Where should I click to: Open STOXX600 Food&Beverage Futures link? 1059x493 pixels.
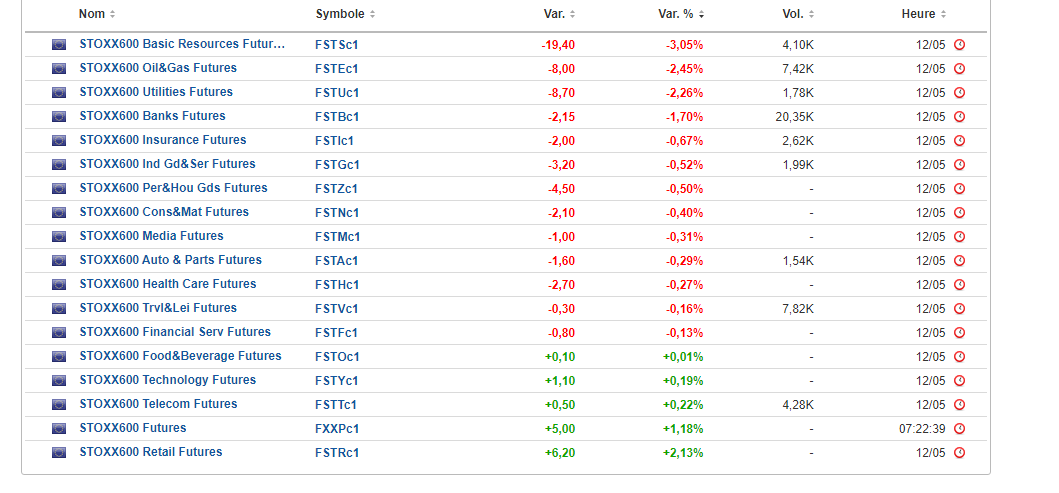(x=180, y=356)
